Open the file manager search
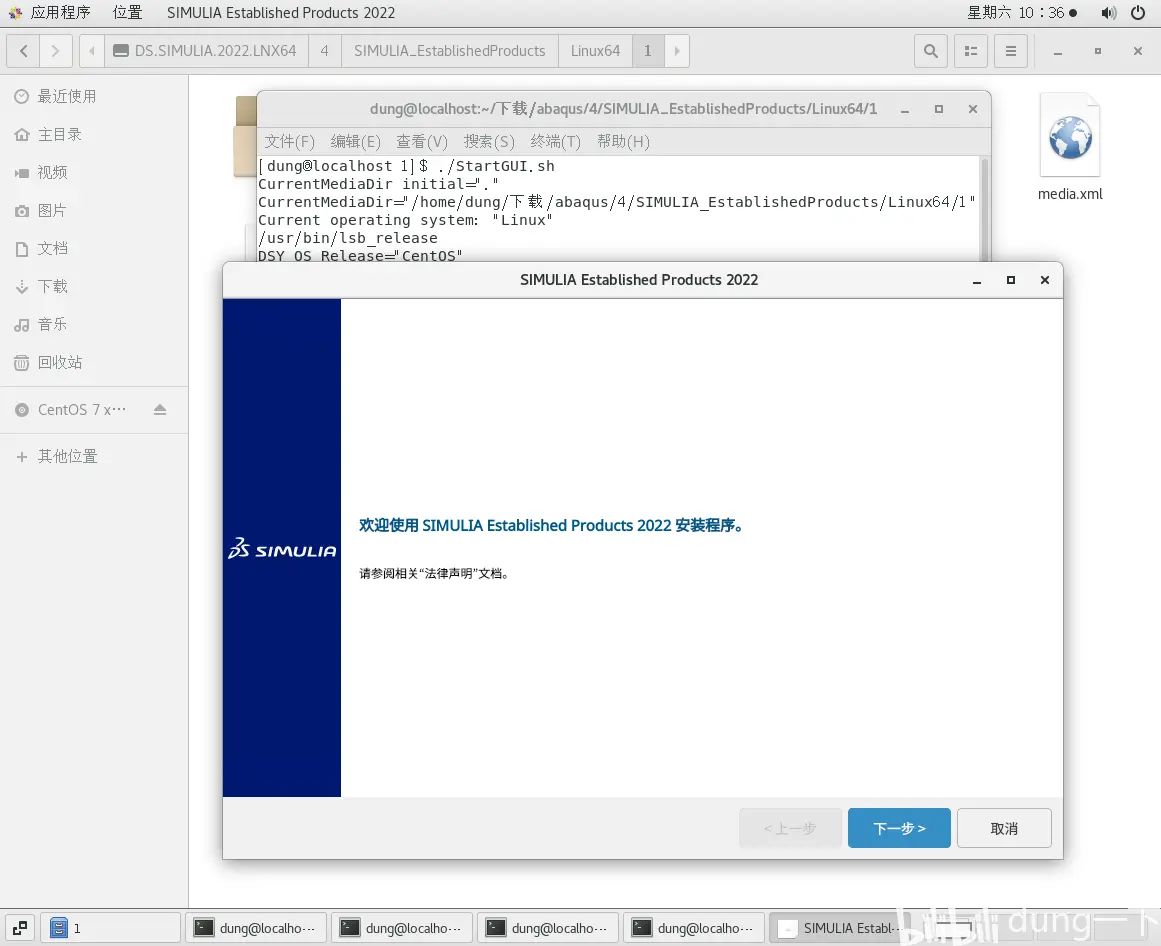The image size is (1161, 946). click(931, 51)
